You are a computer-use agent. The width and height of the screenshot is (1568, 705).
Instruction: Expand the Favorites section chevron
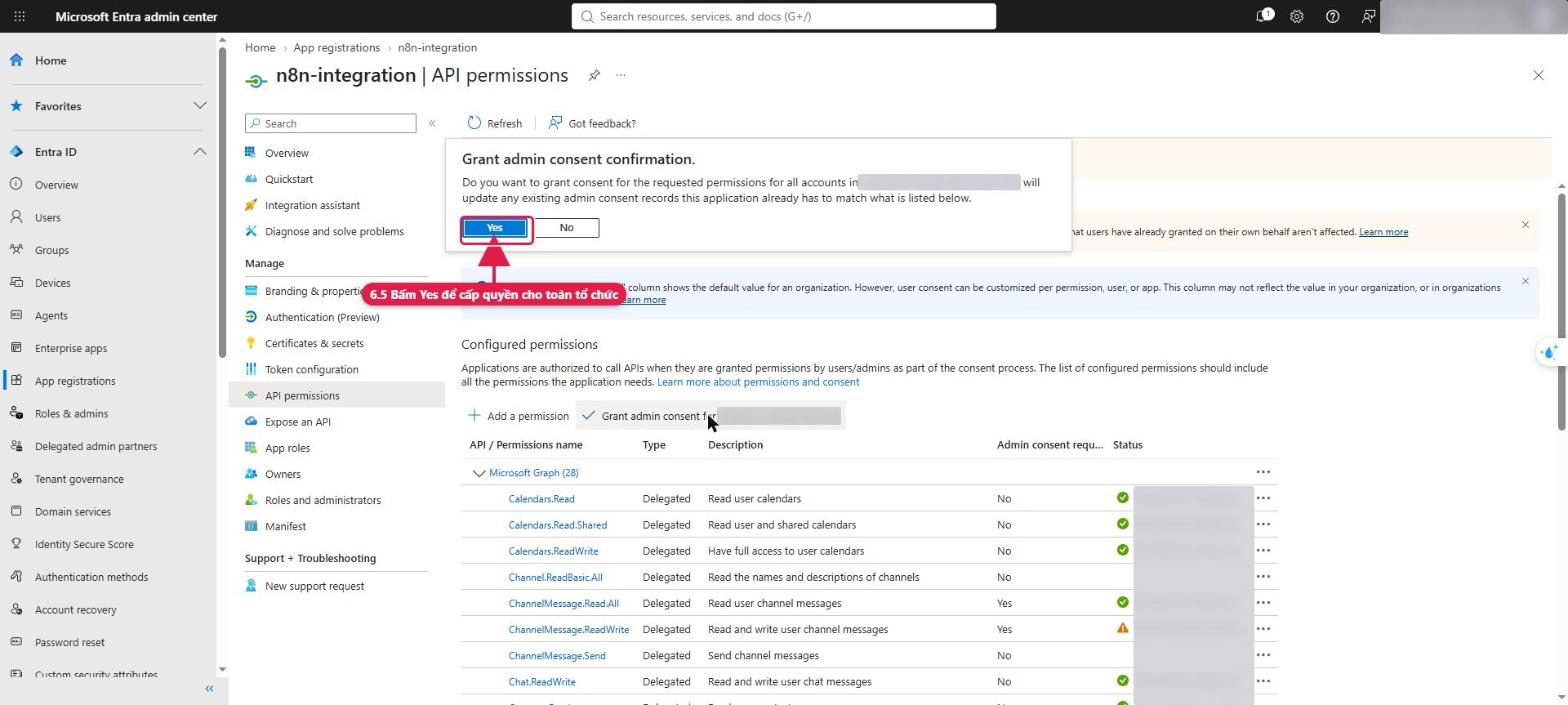(199, 106)
